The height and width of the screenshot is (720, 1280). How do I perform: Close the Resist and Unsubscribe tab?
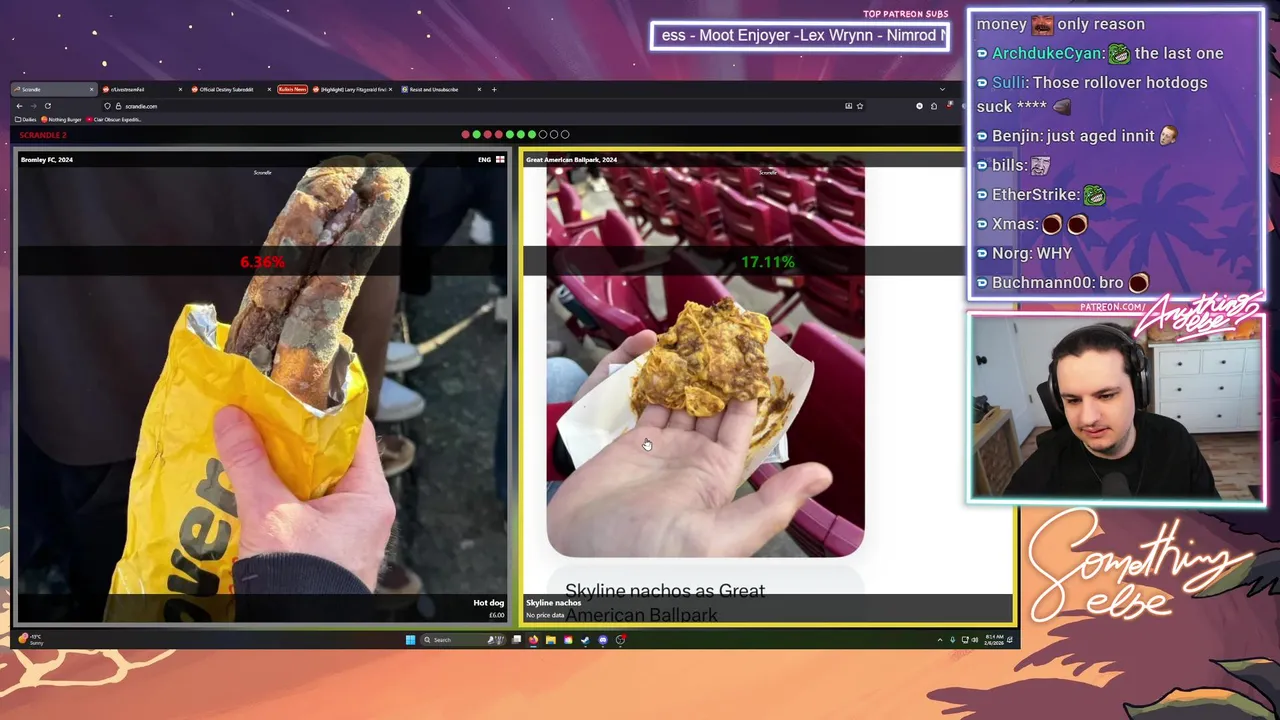tap(479, 89)
